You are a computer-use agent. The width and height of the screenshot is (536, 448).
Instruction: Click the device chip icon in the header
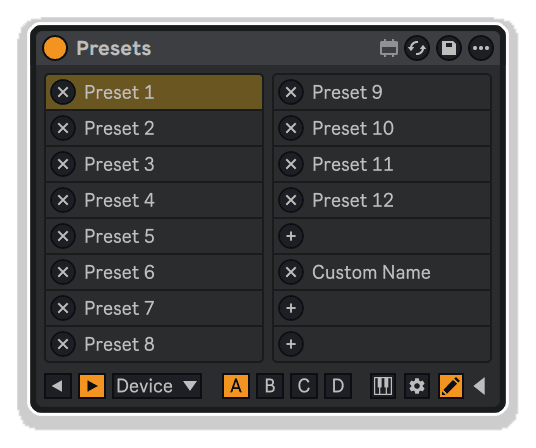[x=389, y=48]
